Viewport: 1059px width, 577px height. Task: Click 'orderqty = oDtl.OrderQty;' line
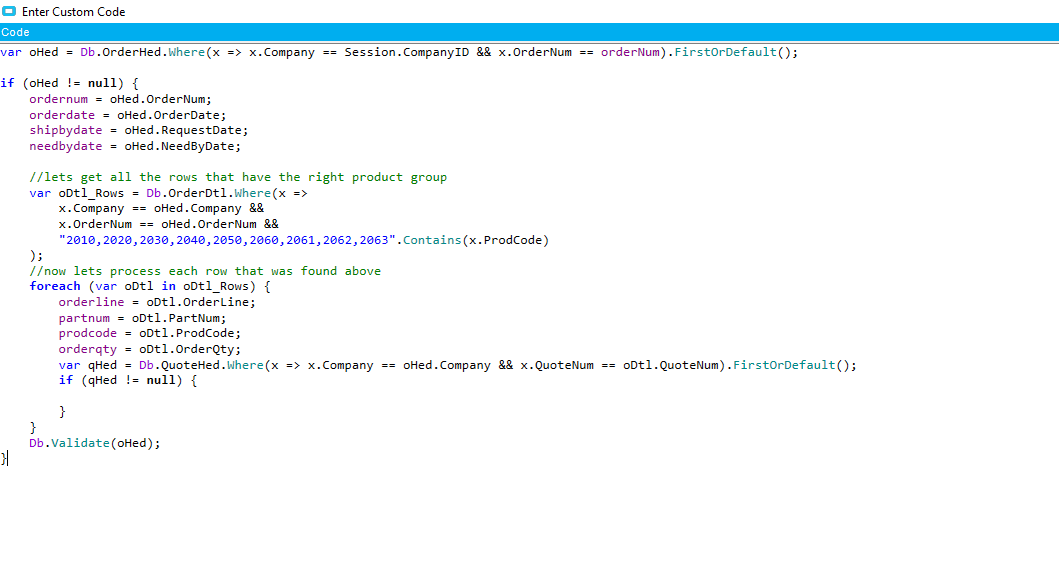coord(149,350)
